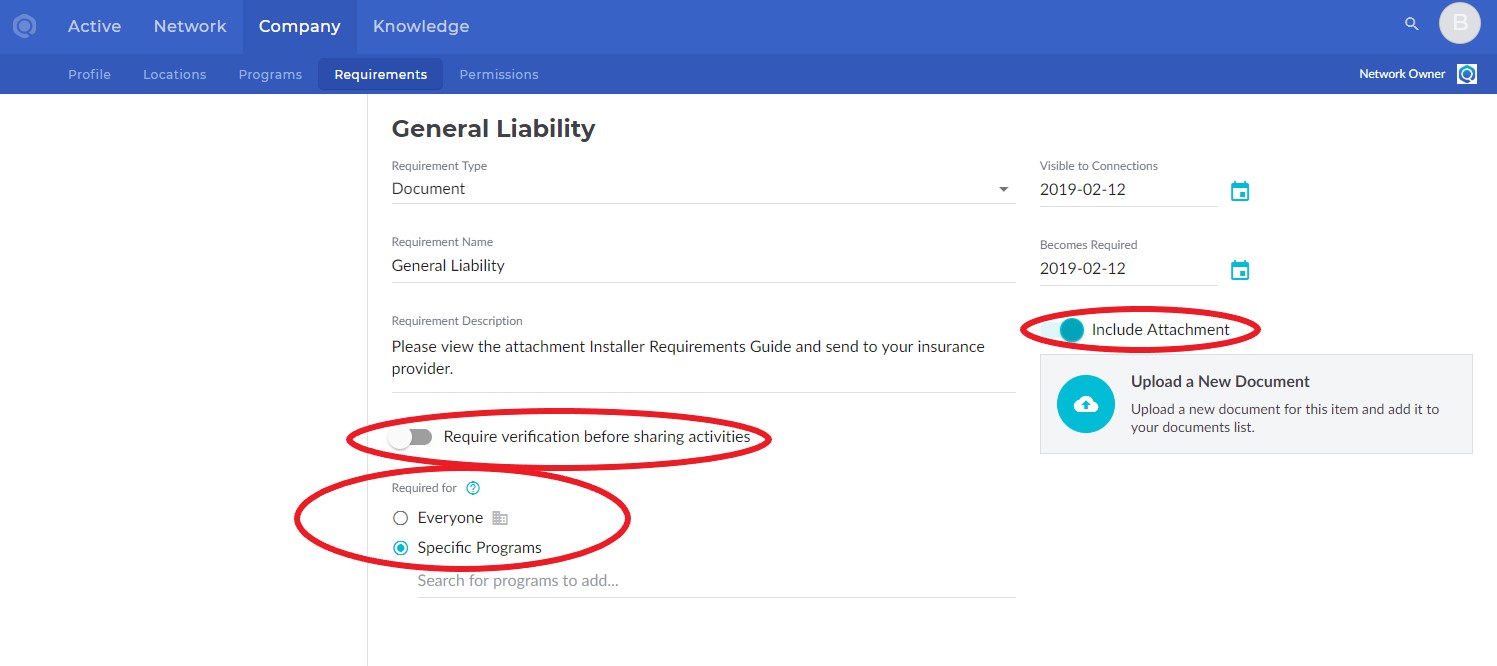
Task: Open the Knowledge top menu
Action: pos(420,26)
